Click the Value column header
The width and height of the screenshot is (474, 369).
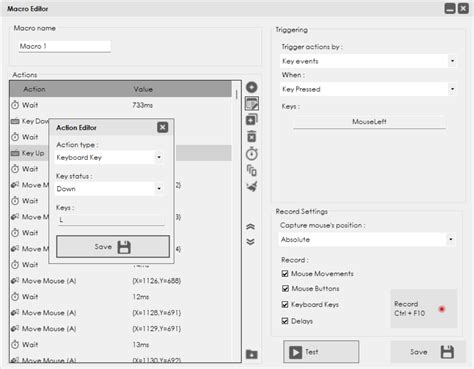143,89
